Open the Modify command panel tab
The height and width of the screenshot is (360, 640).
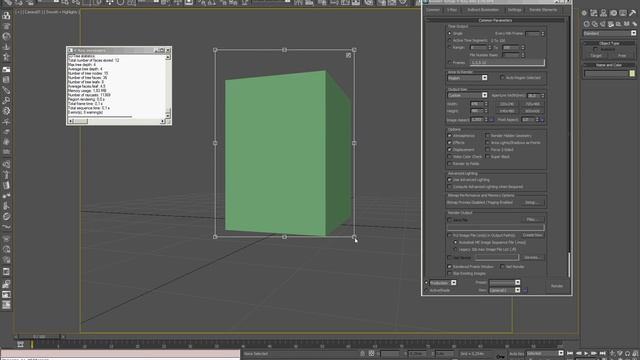594,13
